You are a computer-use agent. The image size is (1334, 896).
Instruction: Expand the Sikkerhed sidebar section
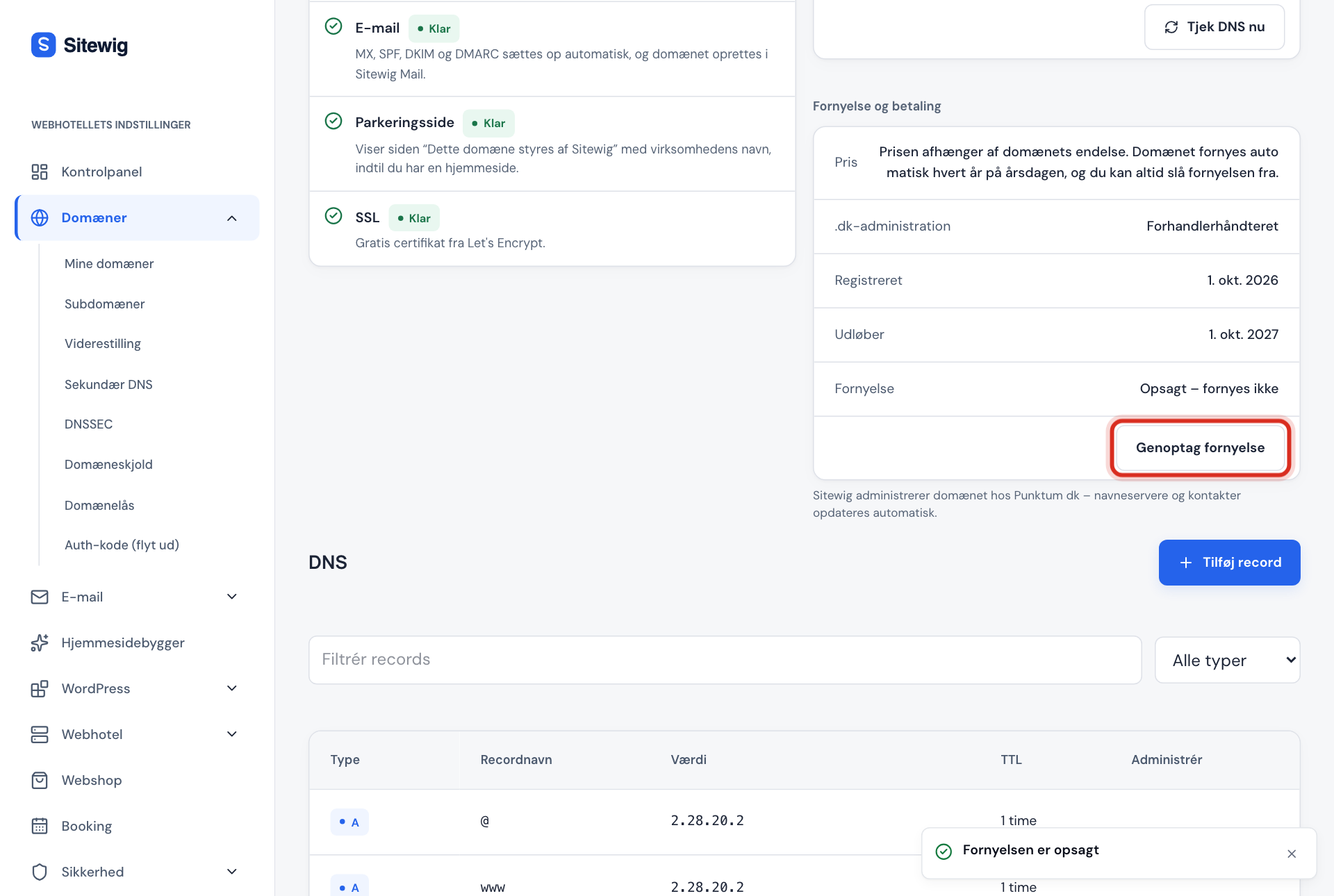(232, 872)
